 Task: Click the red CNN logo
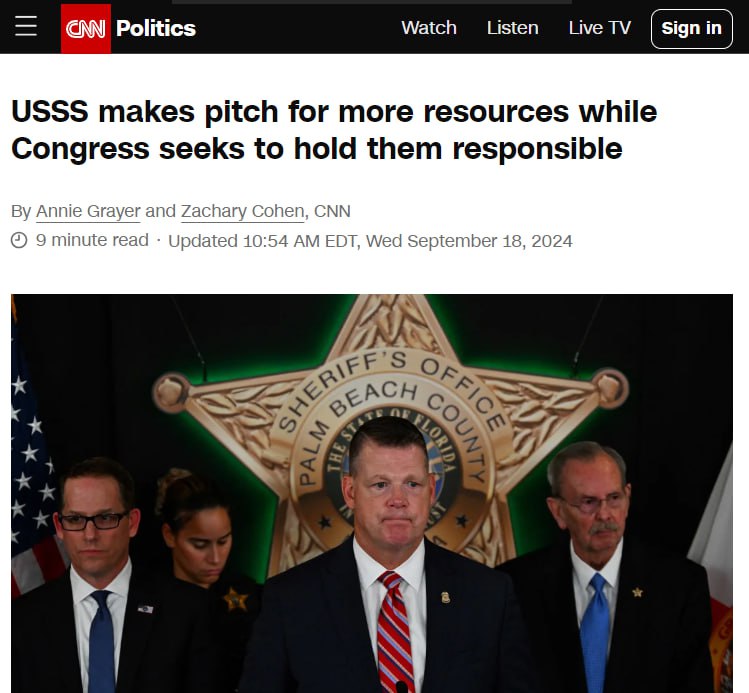tap(86, 29)
